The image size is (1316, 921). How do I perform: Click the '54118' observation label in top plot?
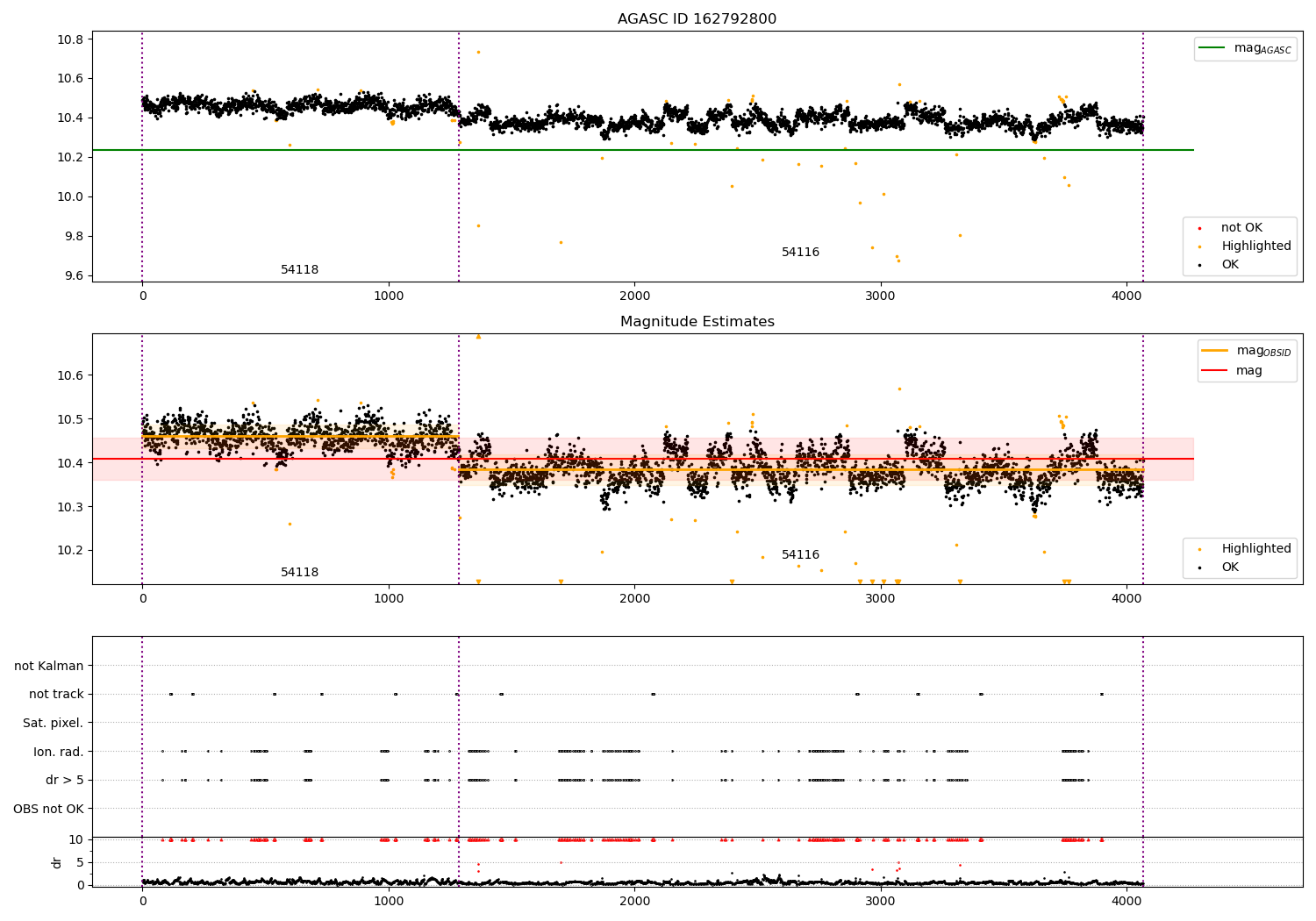coord(299,270)
